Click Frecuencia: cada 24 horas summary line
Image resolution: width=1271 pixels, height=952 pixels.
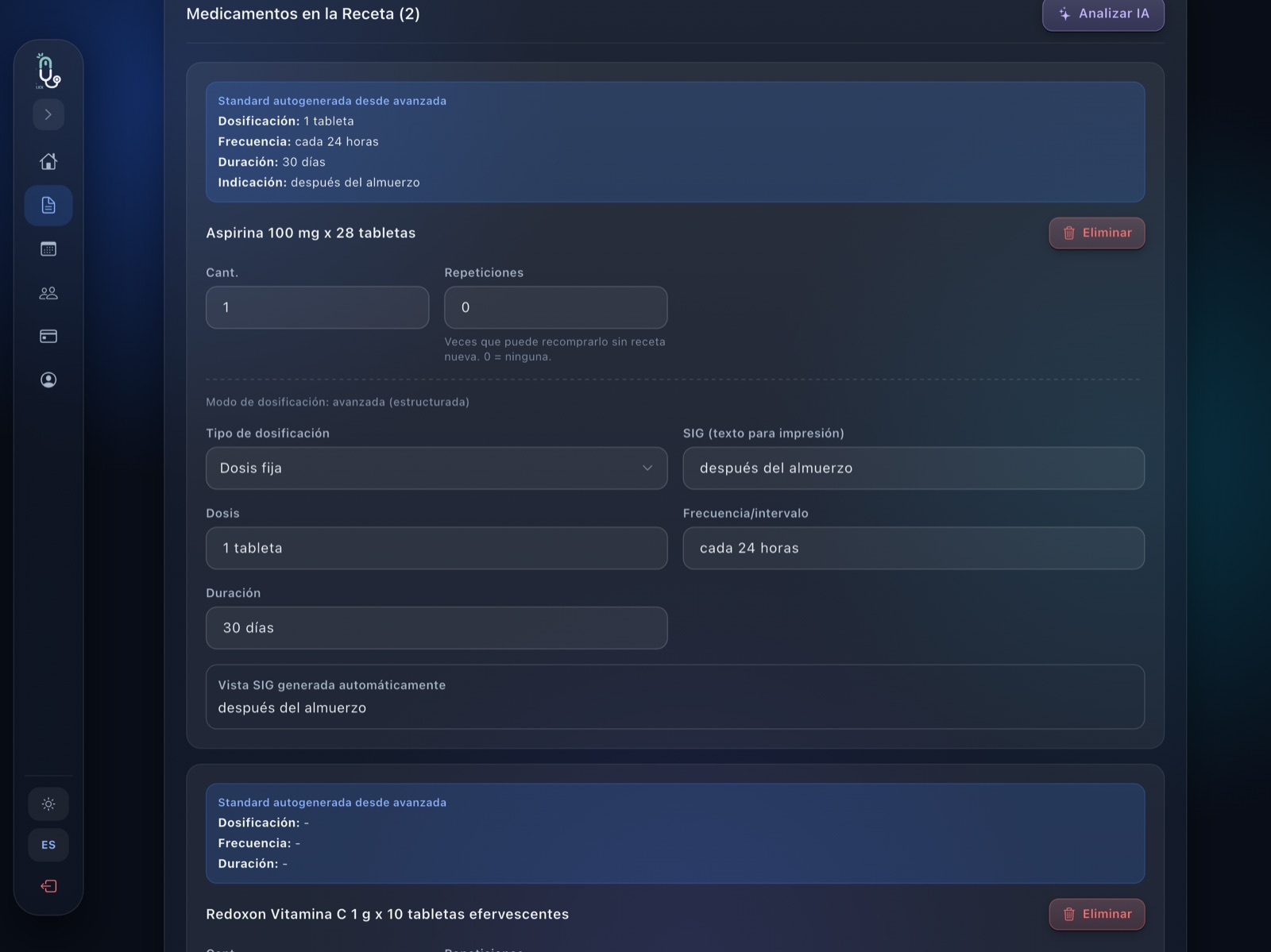coord(299,142)
